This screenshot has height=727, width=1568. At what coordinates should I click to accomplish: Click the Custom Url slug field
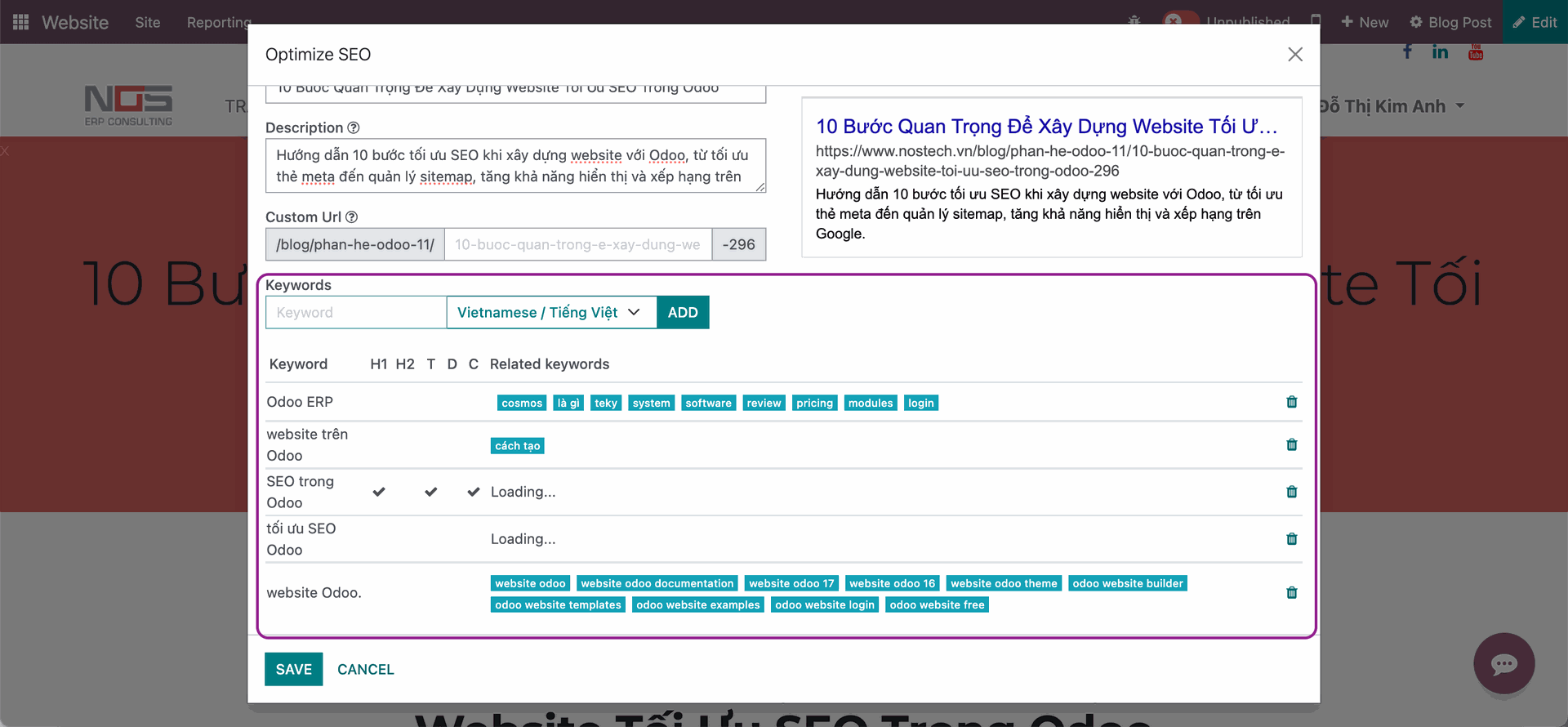pos(578,244)
